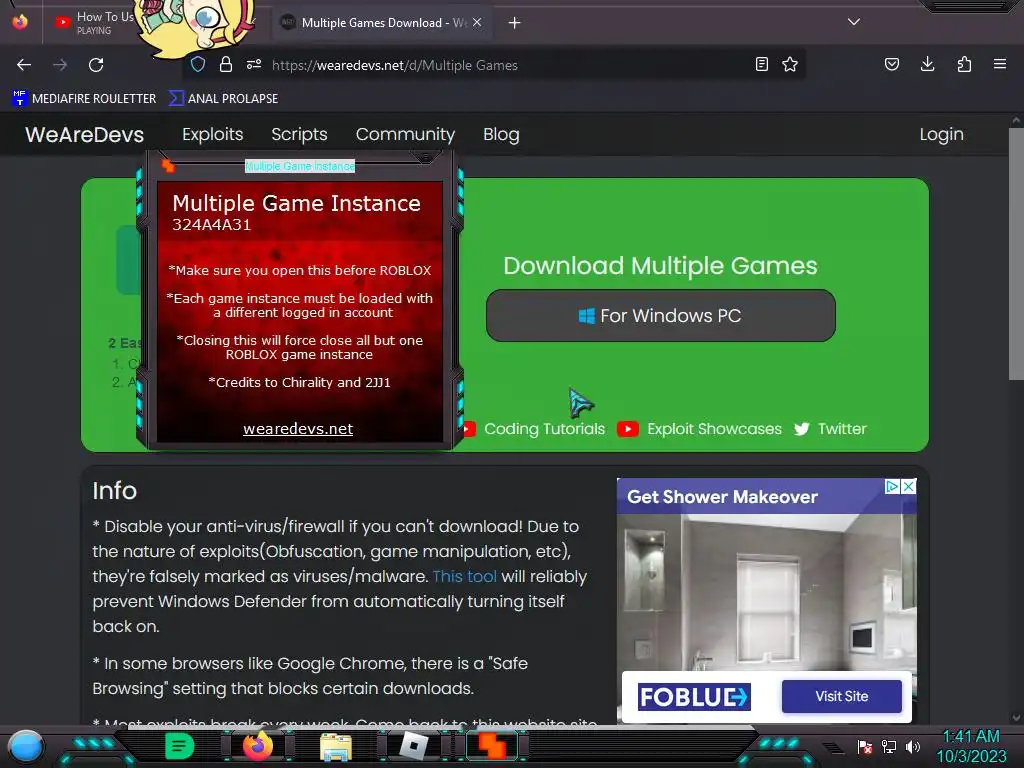Click Firefox icon in taskbar
Image resolution: width=1024 pixels, height=768 pixels.
pos(258,746)
